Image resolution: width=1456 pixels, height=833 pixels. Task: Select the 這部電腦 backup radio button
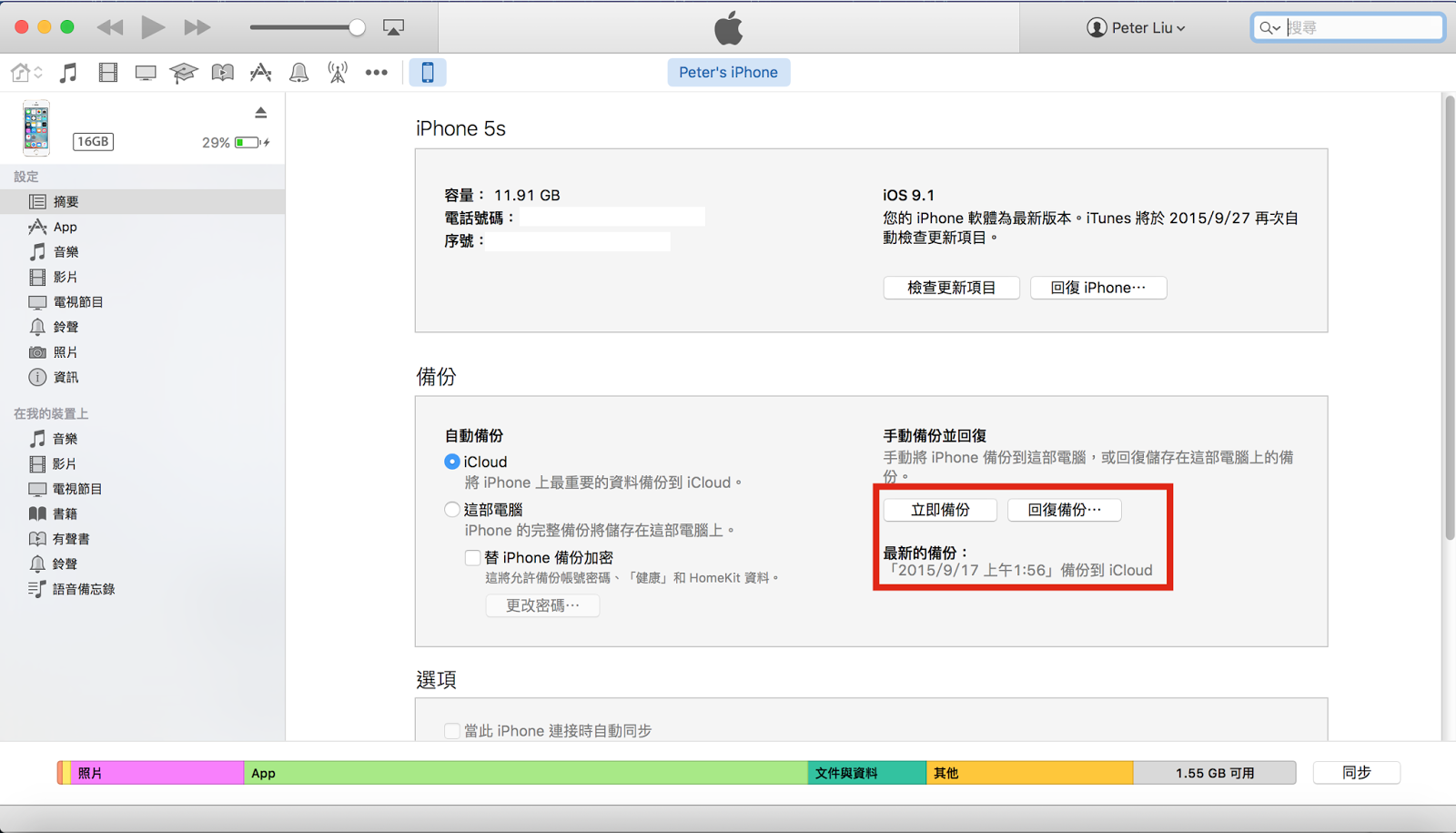[451, 510]
